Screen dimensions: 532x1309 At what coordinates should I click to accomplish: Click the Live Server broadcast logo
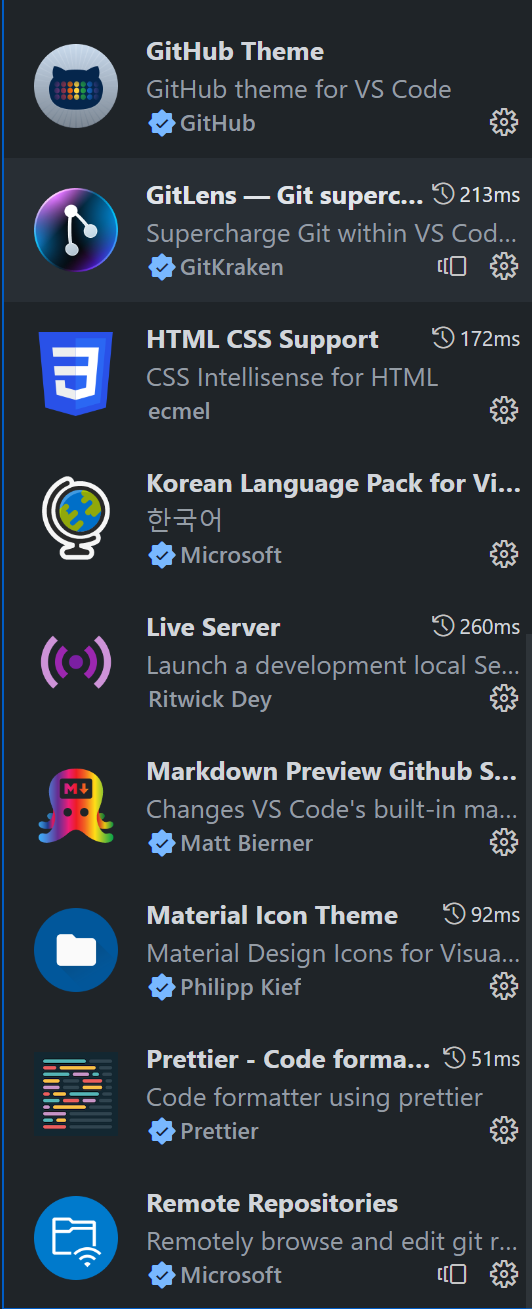tap(76, 662)
